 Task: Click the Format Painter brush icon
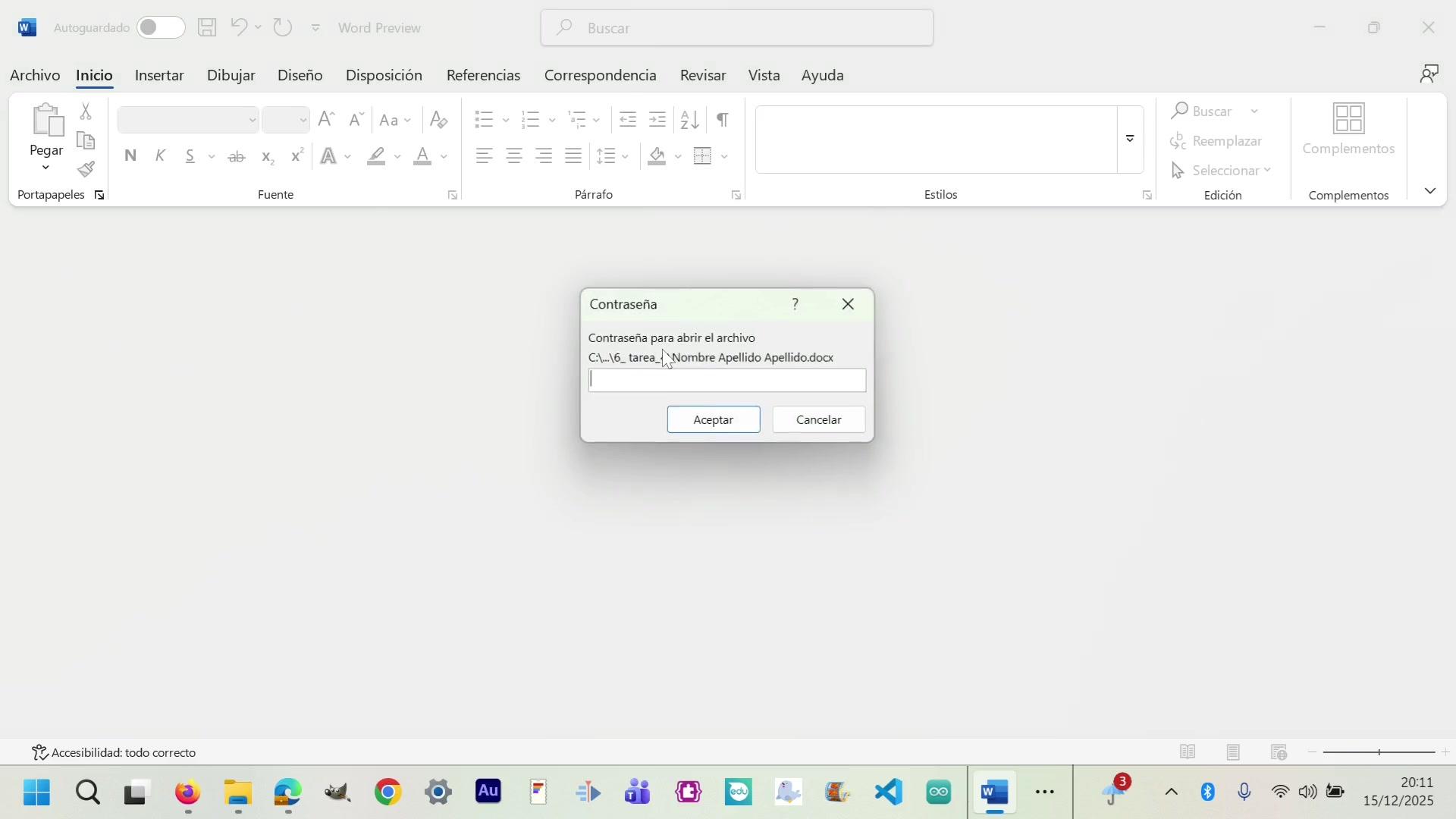pos(86,169)
